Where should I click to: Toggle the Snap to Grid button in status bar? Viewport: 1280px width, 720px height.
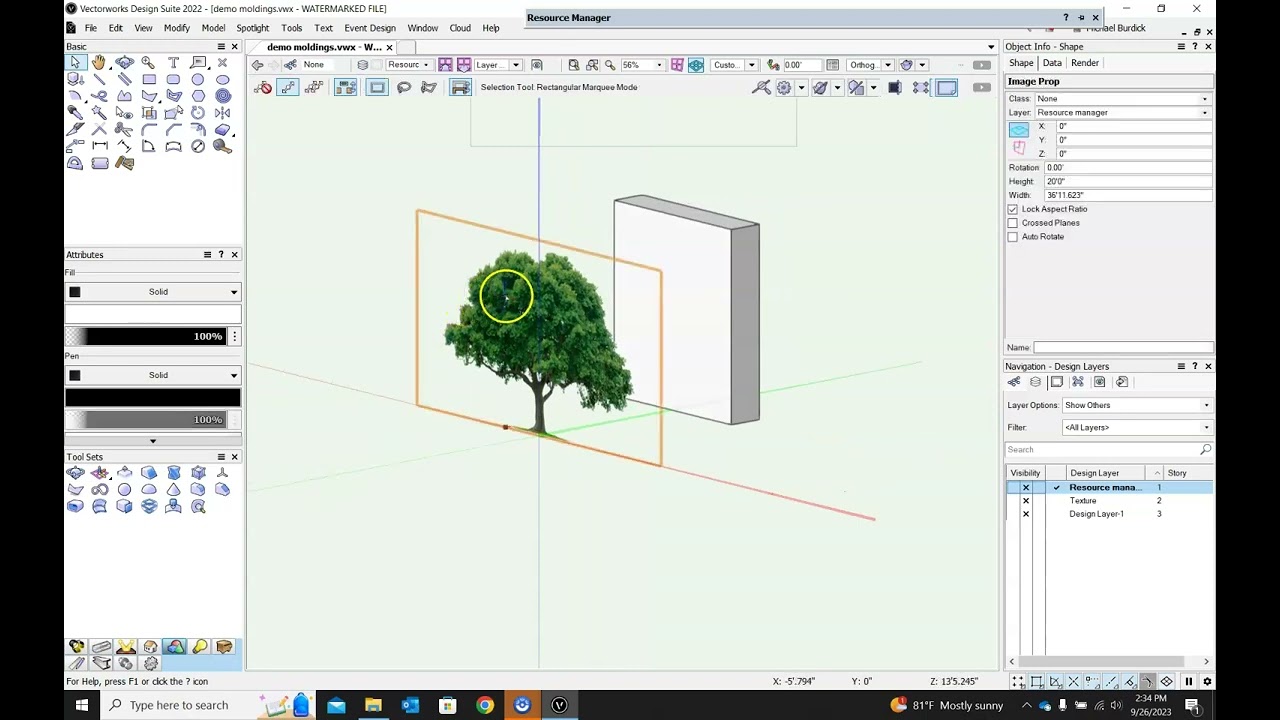tap(1018, 682)
